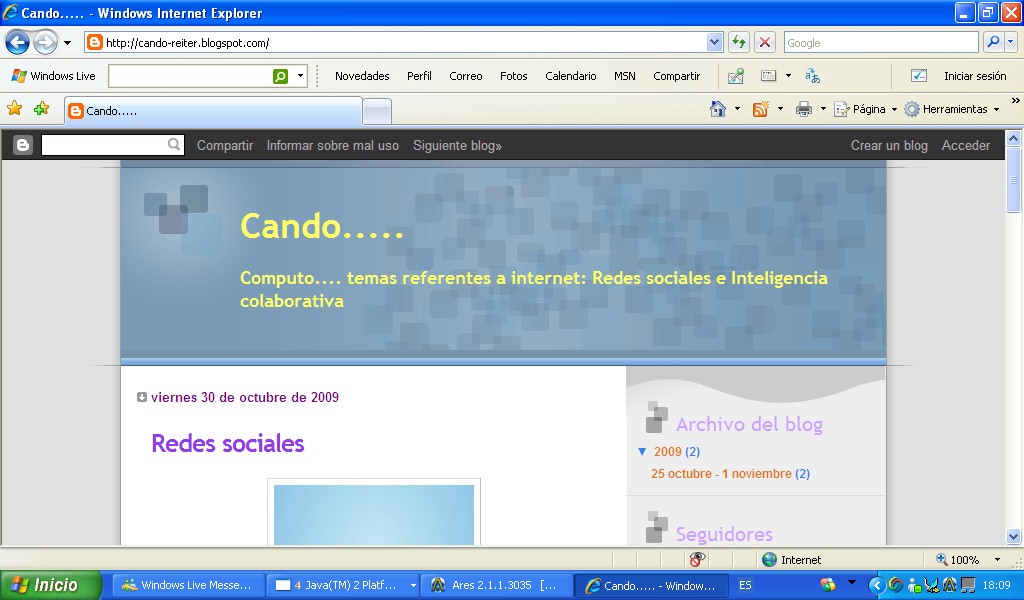Click the browser Back arrow button
Viewport: 1024px width, 600px height.
17,42
